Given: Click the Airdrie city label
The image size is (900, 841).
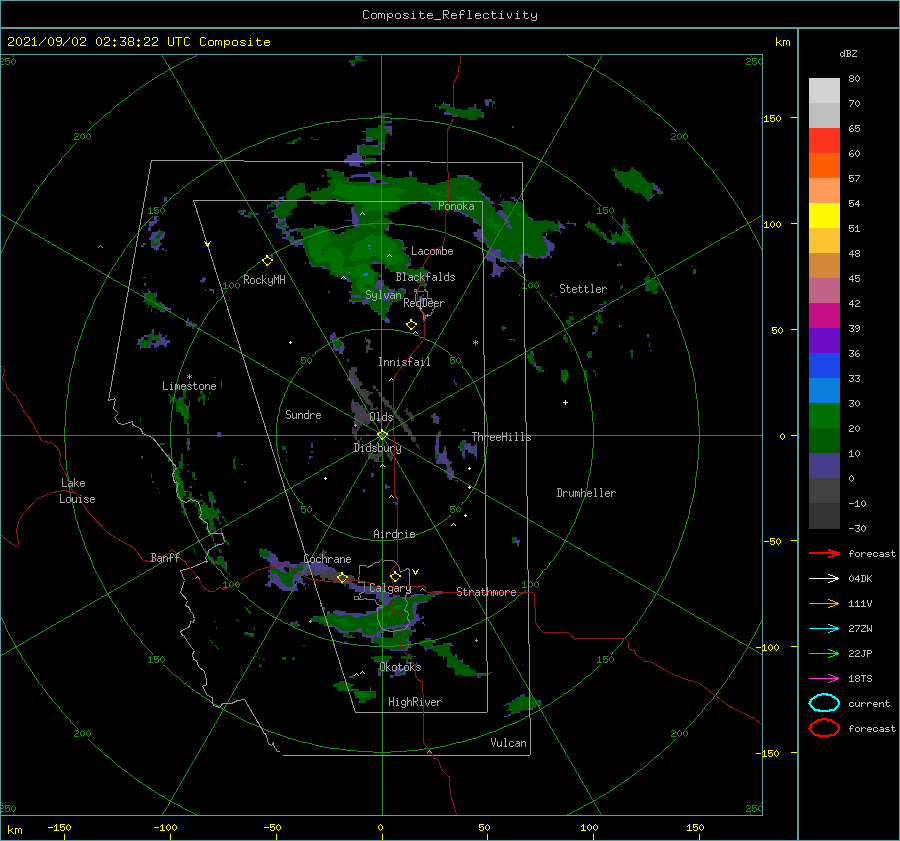Looking at the screenshot, I should 394,534.
